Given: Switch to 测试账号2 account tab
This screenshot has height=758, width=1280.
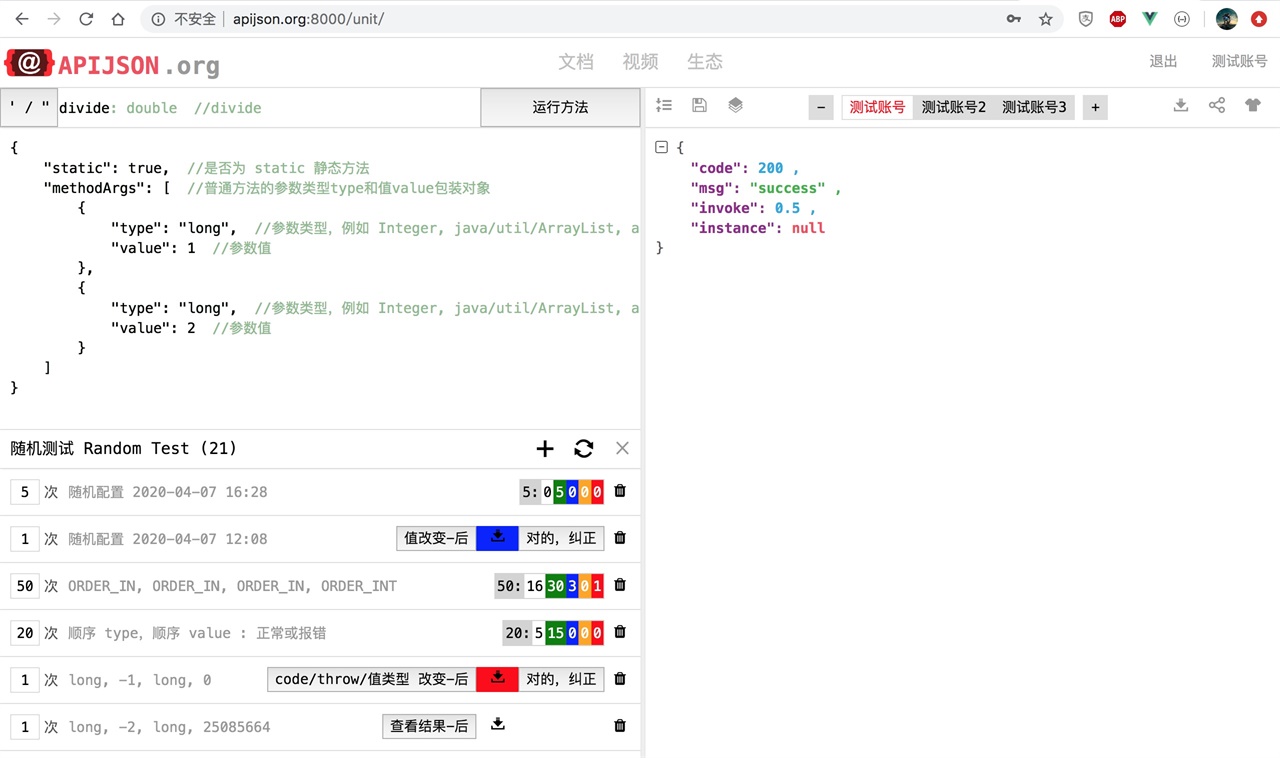Looking at the screenshot, I should 952,106.
